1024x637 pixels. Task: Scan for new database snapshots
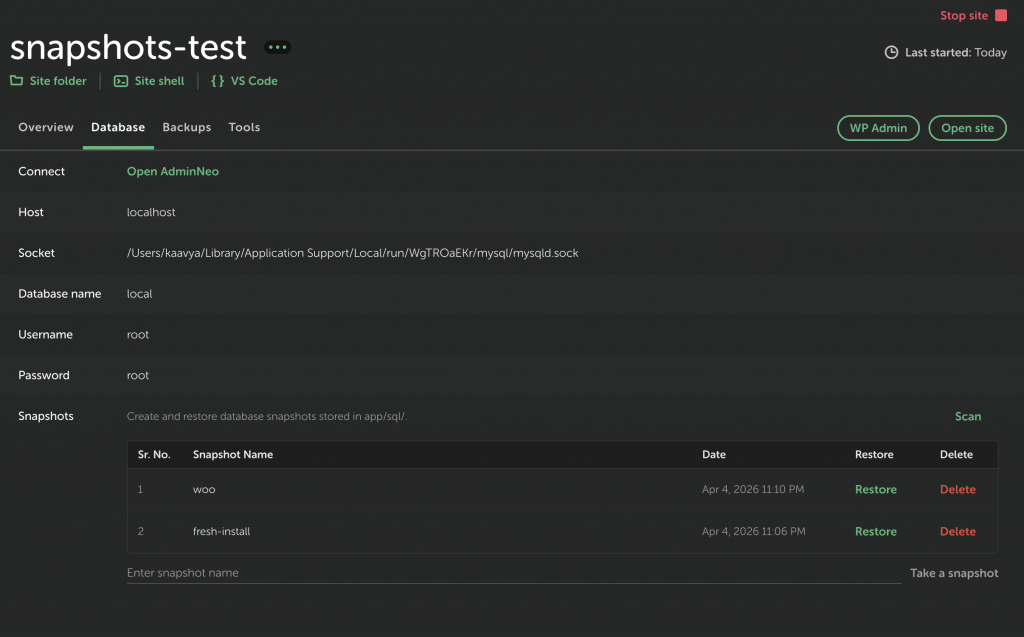(x=967, y=416)
